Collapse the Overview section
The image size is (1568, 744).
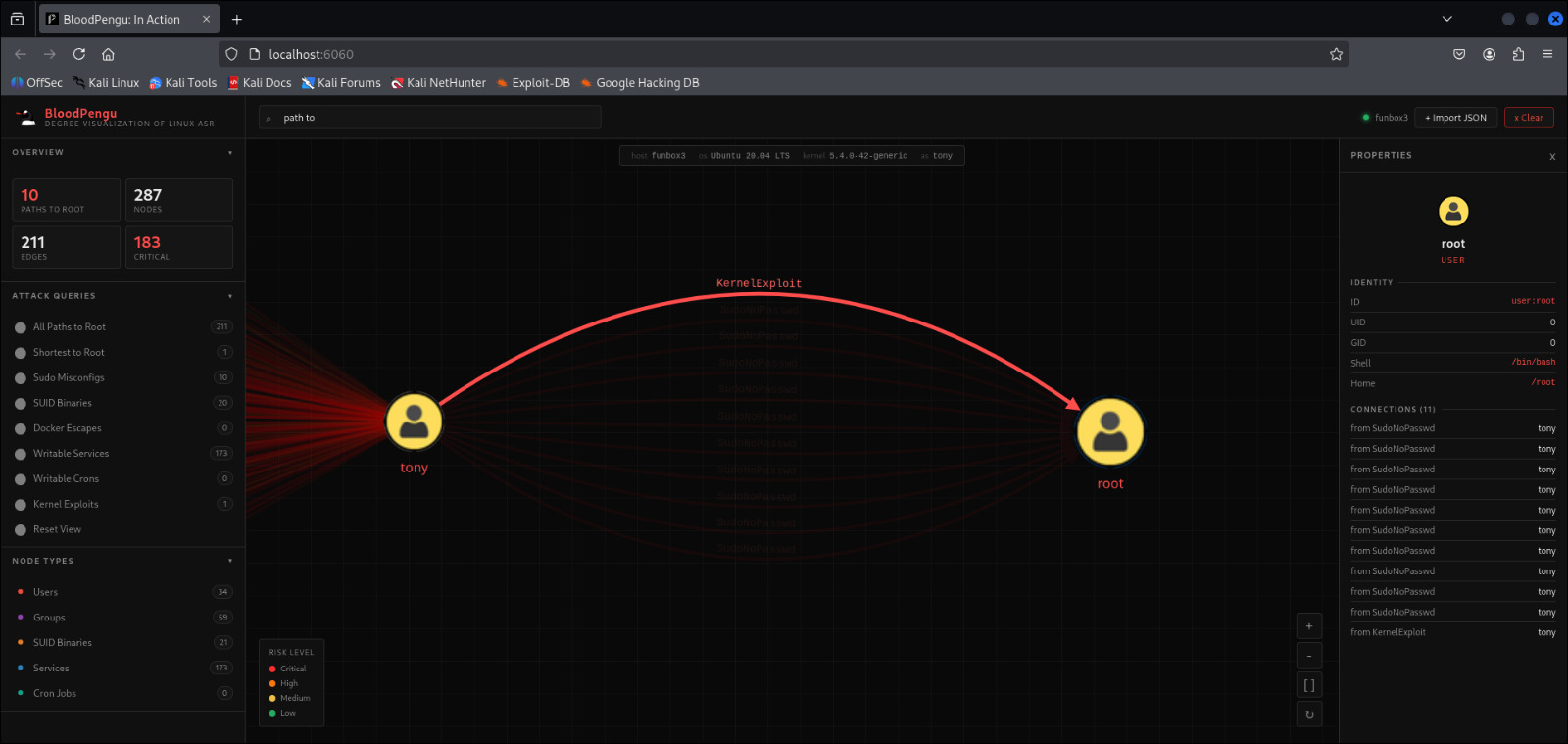click(230, 153)
